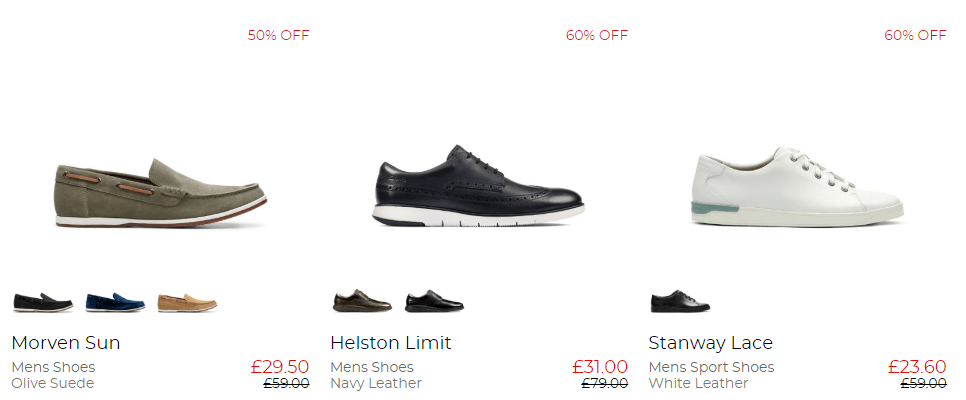Click the £29.50 sale price
This screenshot has height=400, width=966.
pyautogui.click(x=280, y=367)
